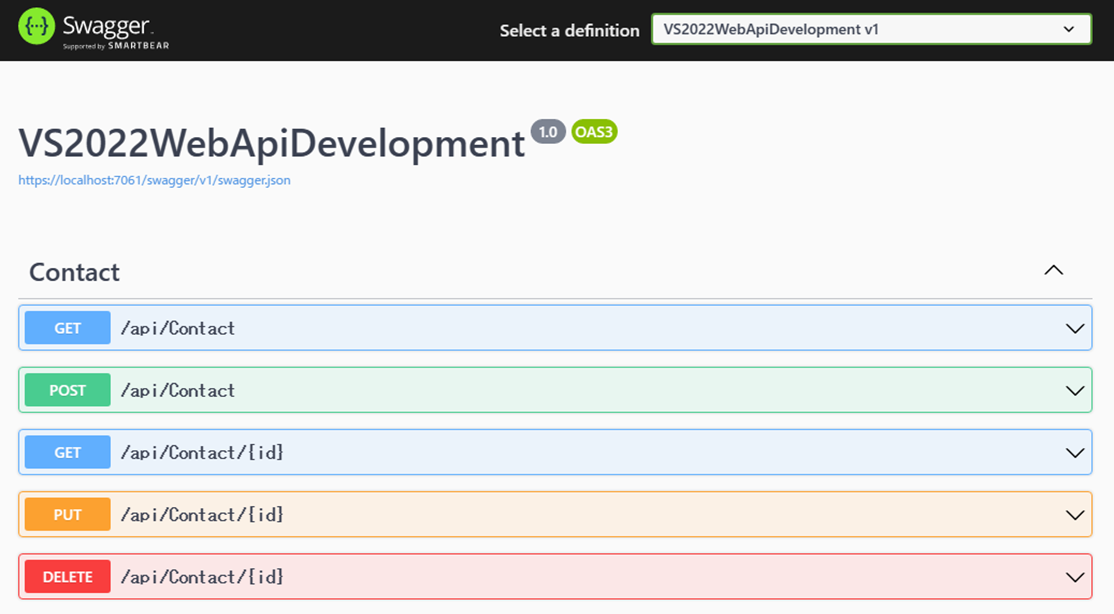
Task: Expand the POST /api/Contact operation
Action: tap(1075, 390)
